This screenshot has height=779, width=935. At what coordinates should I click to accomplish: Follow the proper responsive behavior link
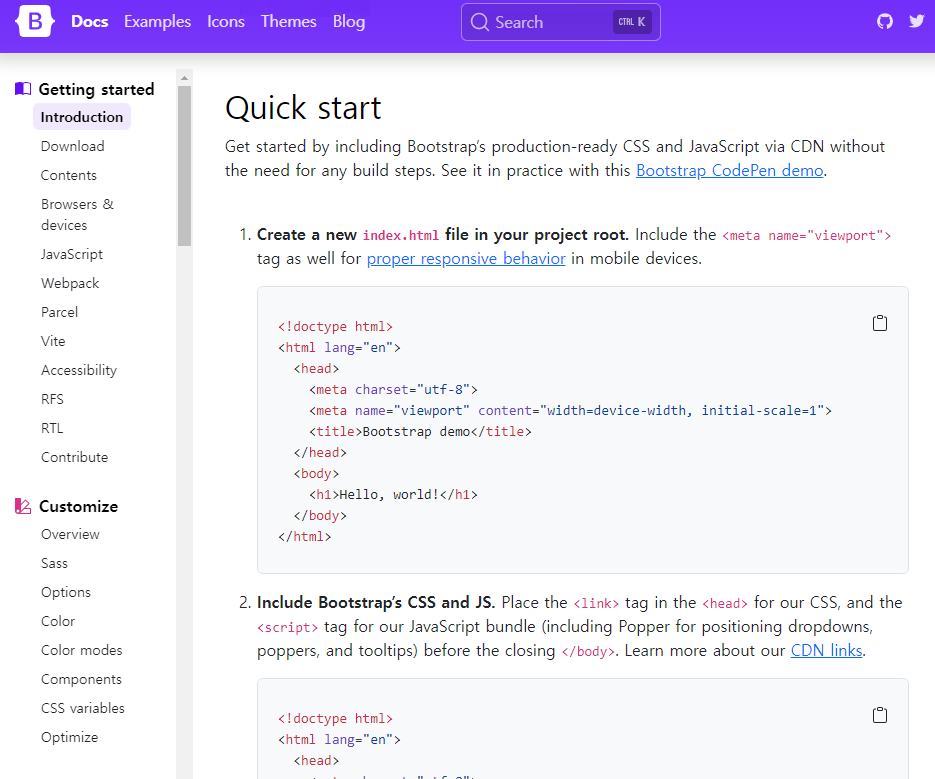pos(466,259)
